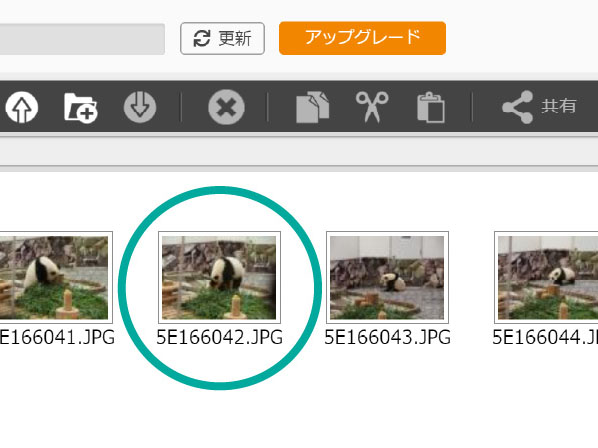Click the upload arrow icon
598x448 pixels.
[x=22, y=107]
